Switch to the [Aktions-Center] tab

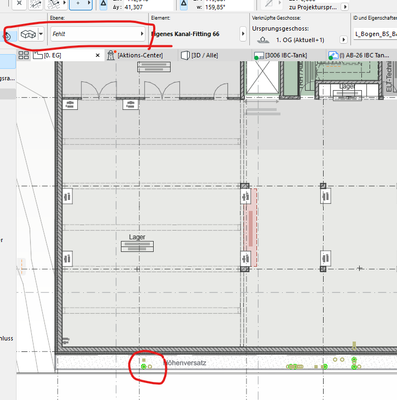tap(140, 55)
